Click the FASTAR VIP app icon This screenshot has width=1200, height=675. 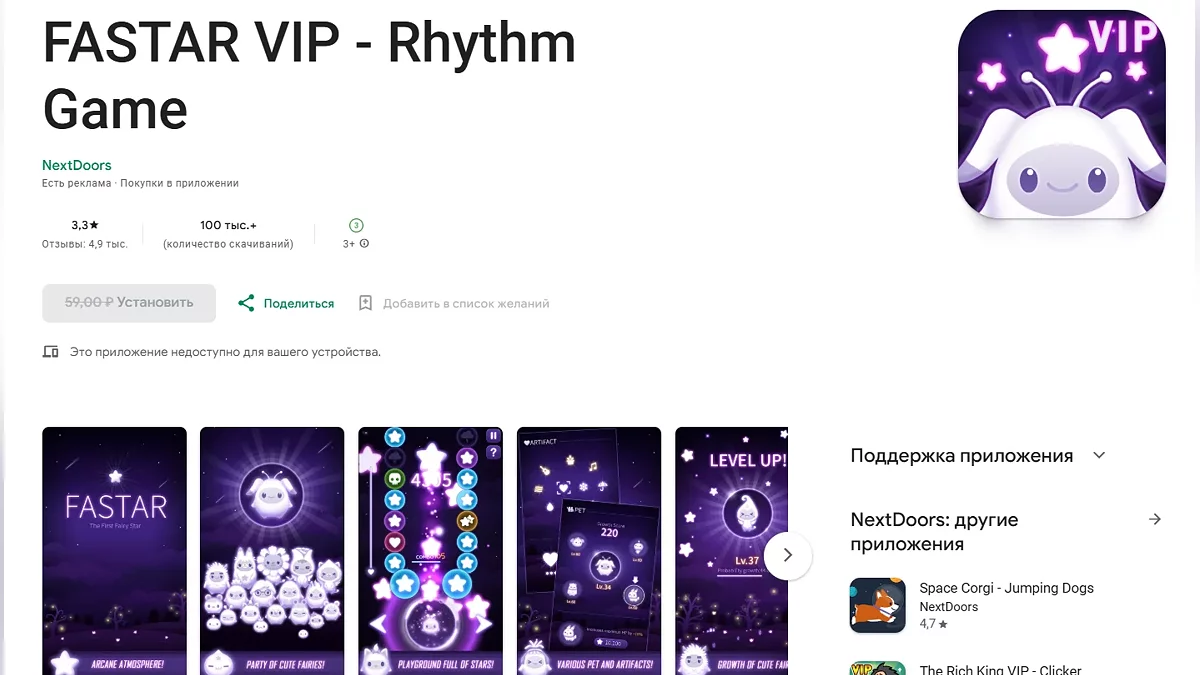[1062, 115]
